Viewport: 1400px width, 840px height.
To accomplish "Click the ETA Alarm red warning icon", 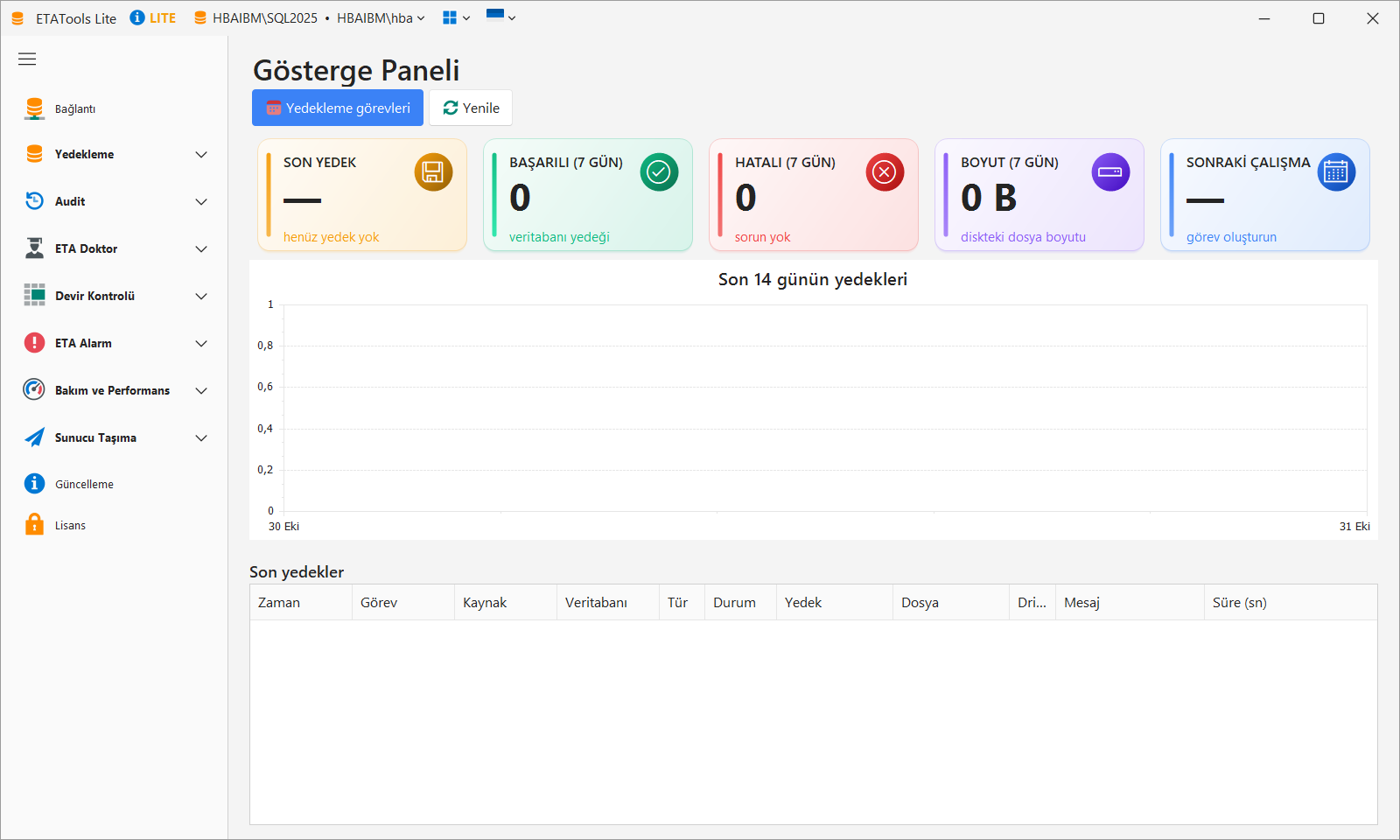I will pyautogui.click(x=34, y=342).
